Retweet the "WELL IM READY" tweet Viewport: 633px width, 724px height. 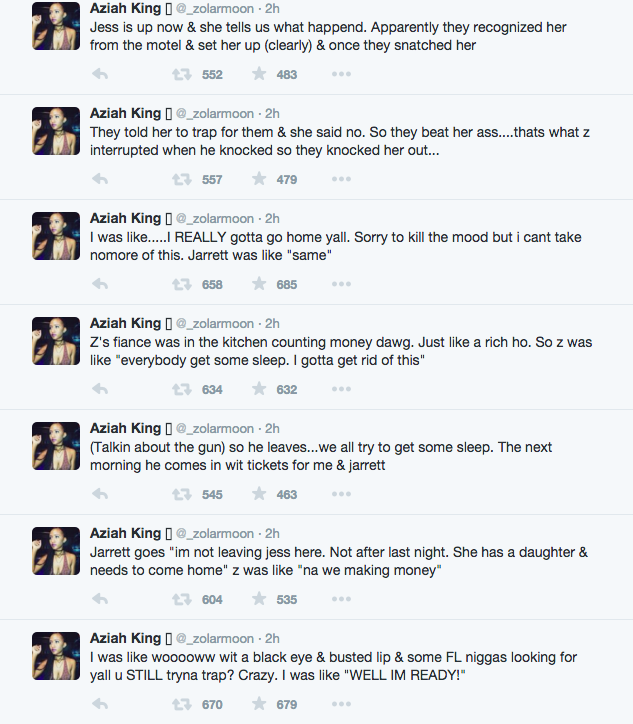point(181,704)
